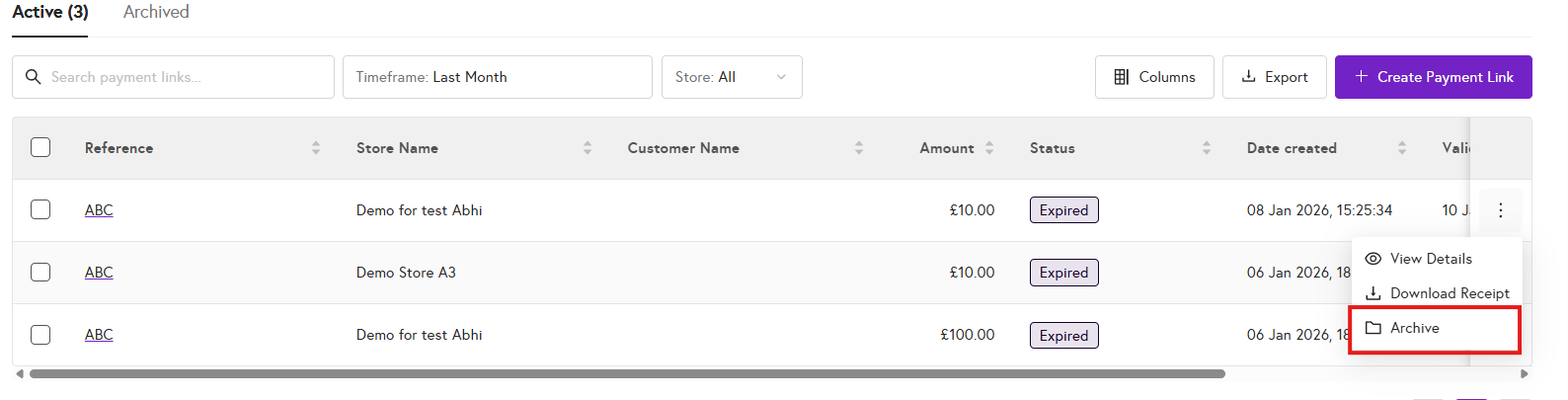Click the sort icon on Reference column

click(316, 148)
